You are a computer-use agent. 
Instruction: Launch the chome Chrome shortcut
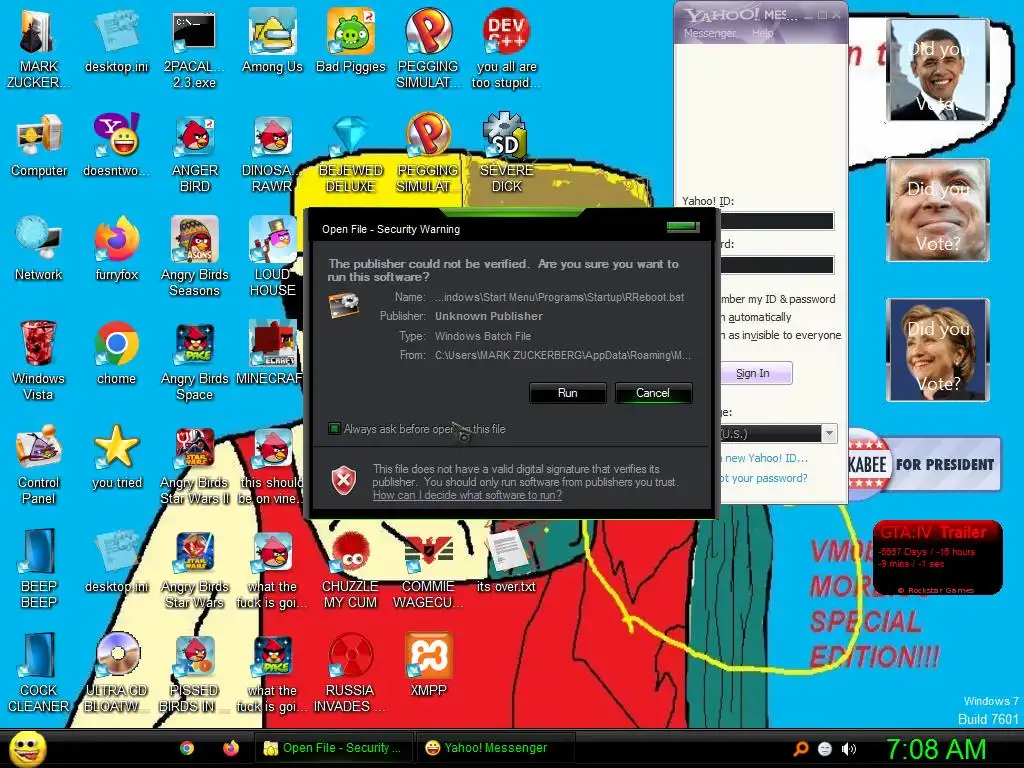117,353
